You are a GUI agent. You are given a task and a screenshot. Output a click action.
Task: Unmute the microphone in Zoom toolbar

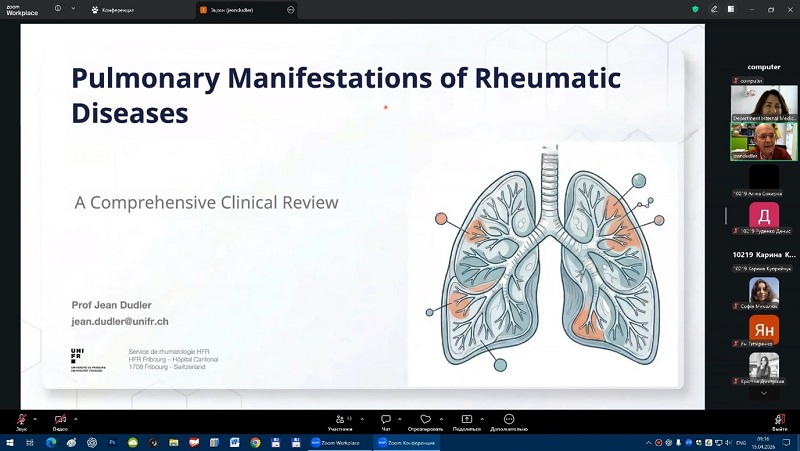[x=21, y=419]
